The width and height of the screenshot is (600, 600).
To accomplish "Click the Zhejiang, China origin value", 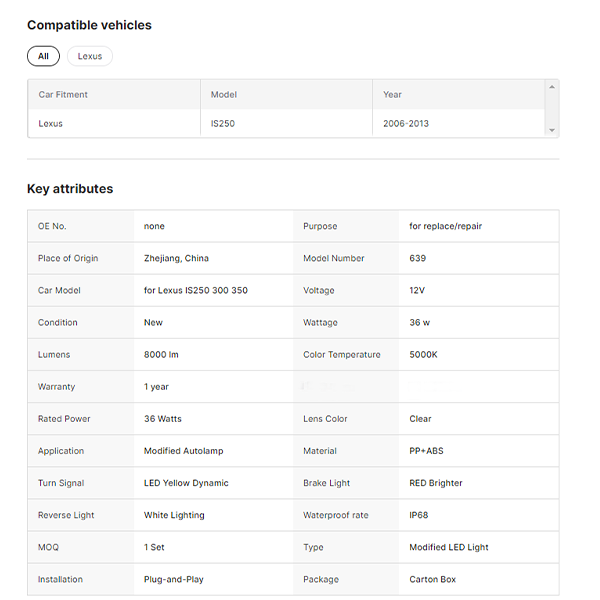I will [176, 258].
